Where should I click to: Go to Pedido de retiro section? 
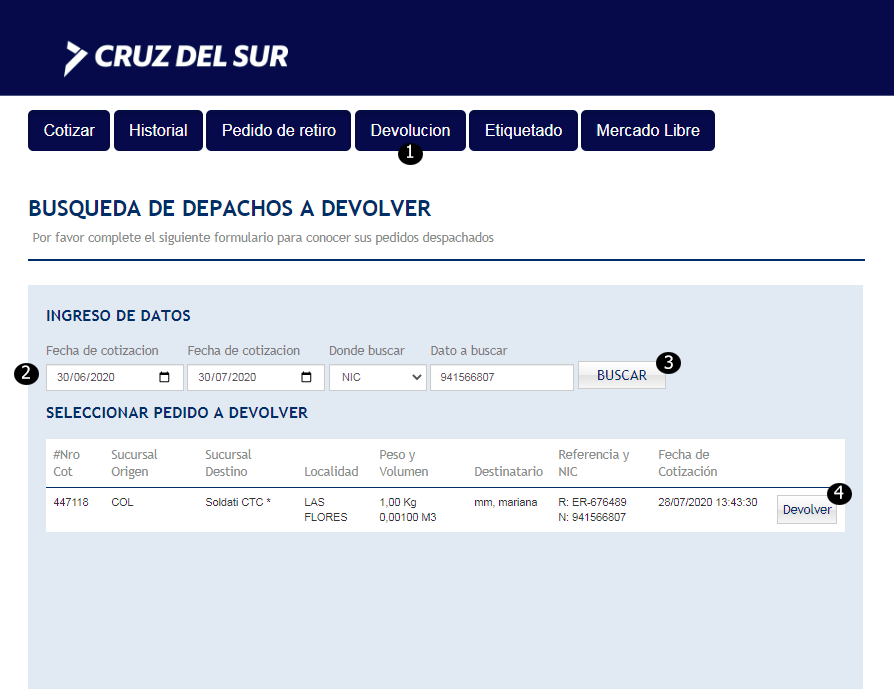click(x=279, y=131)
